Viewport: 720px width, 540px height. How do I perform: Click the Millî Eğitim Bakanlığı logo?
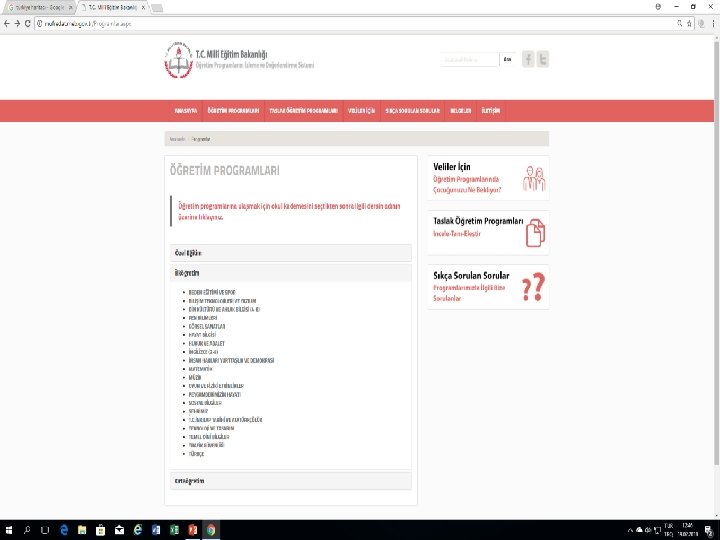click(x=179, y=60)
